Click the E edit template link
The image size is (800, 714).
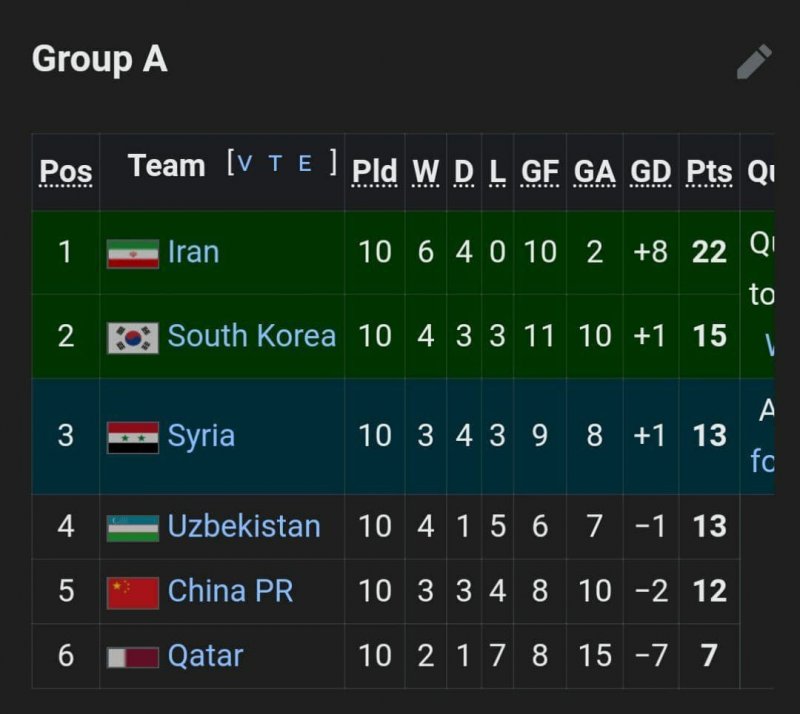(x=305, y=164)
